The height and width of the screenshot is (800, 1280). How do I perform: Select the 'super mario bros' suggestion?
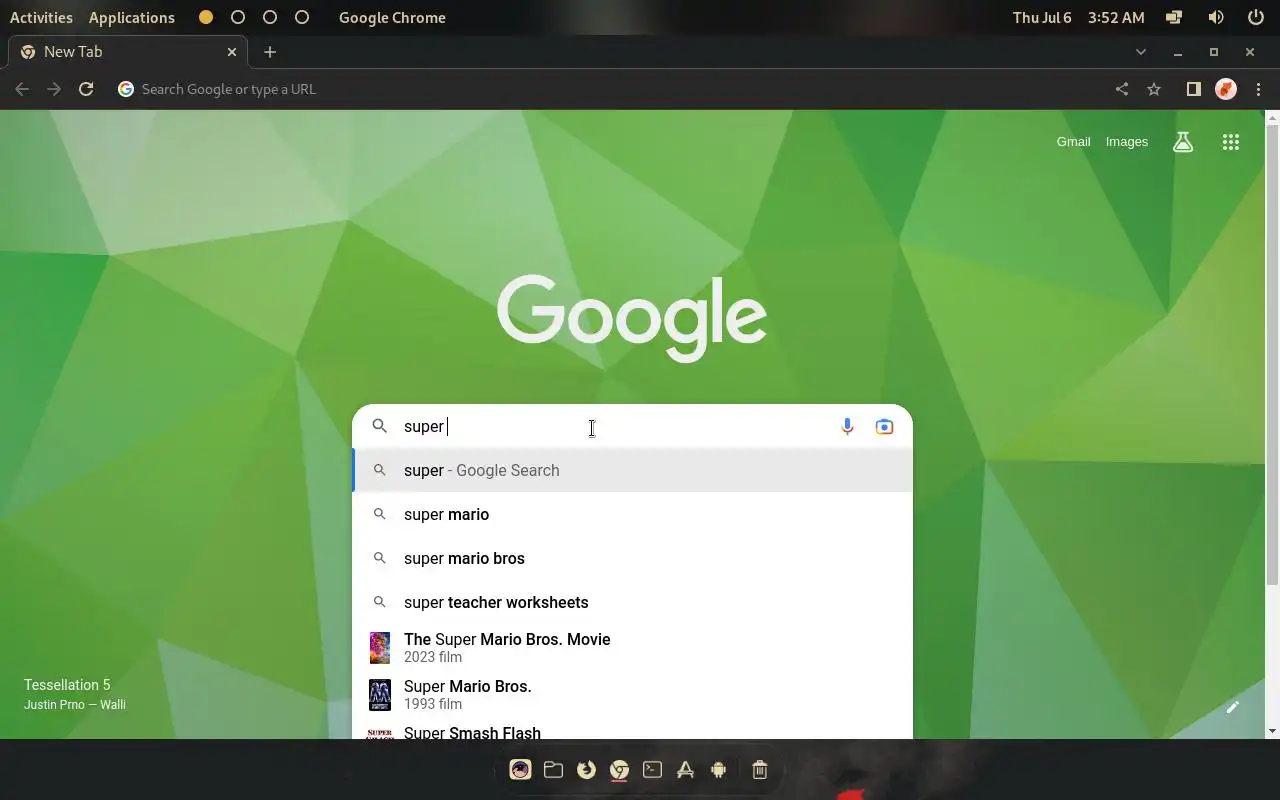pyautogui.click(x=633, y=558)
